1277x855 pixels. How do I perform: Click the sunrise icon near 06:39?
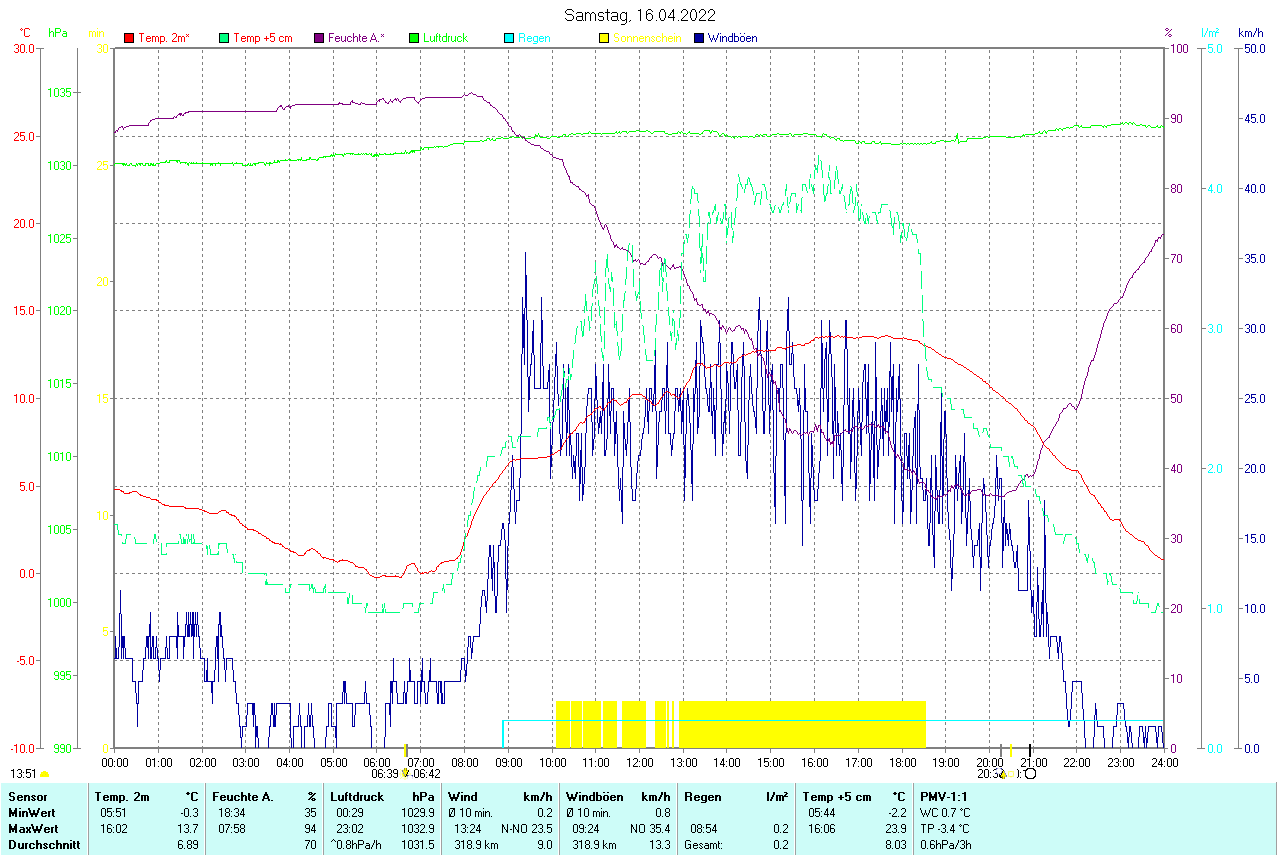(x=405, y=773)
